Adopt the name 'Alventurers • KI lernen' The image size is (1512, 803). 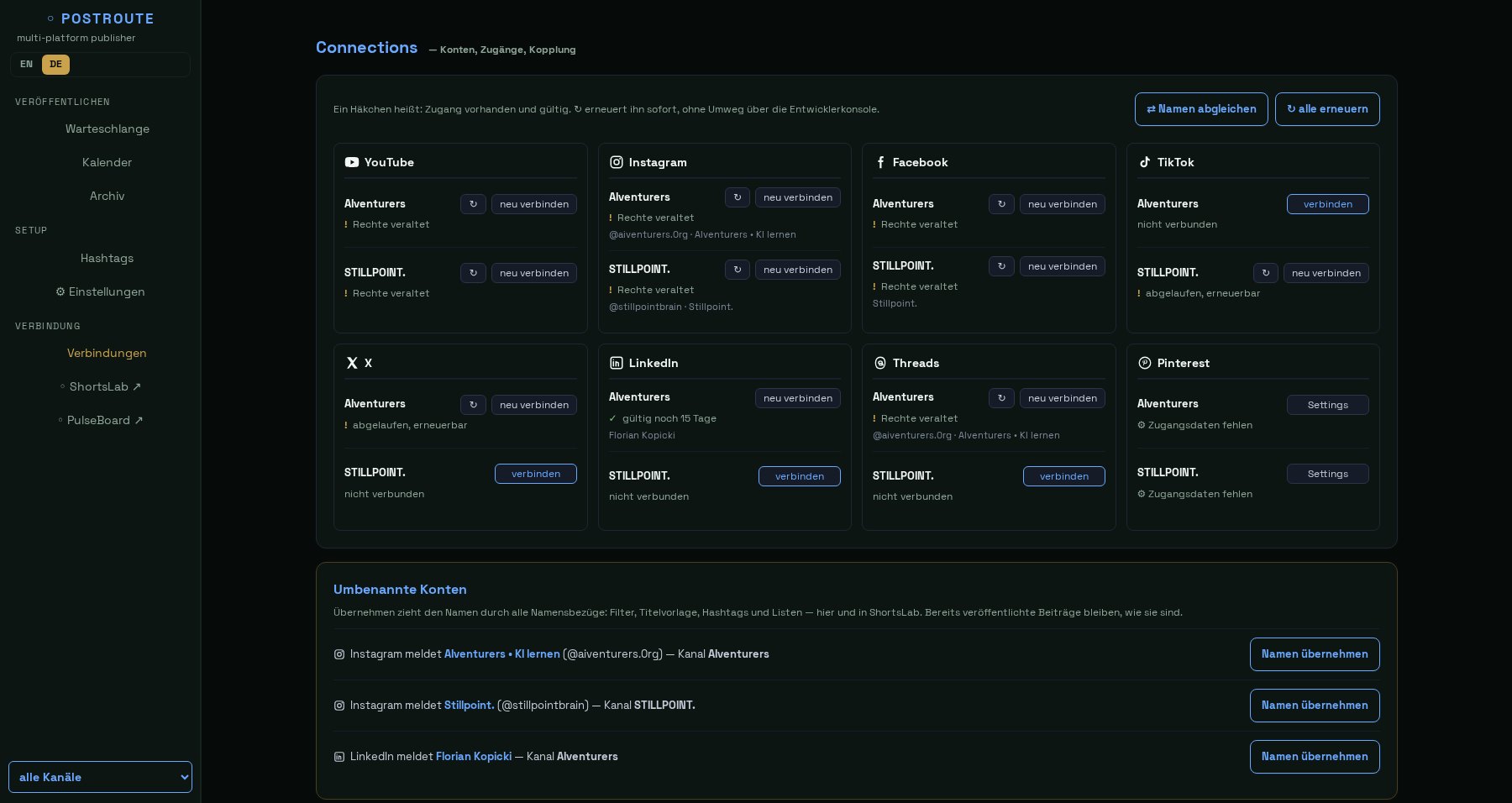[x=1315, y=654]
